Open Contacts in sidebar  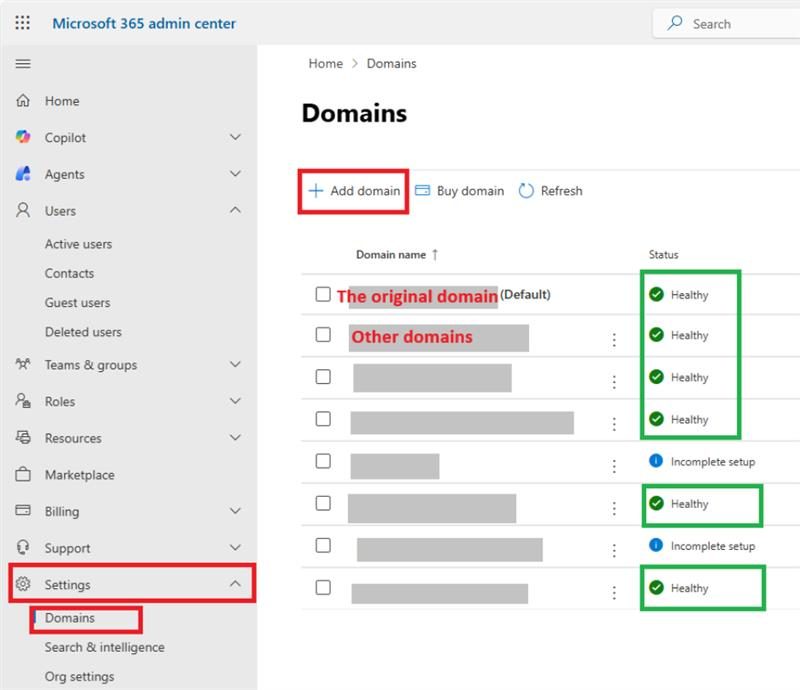pyautogui.click(x=69, y=273)
